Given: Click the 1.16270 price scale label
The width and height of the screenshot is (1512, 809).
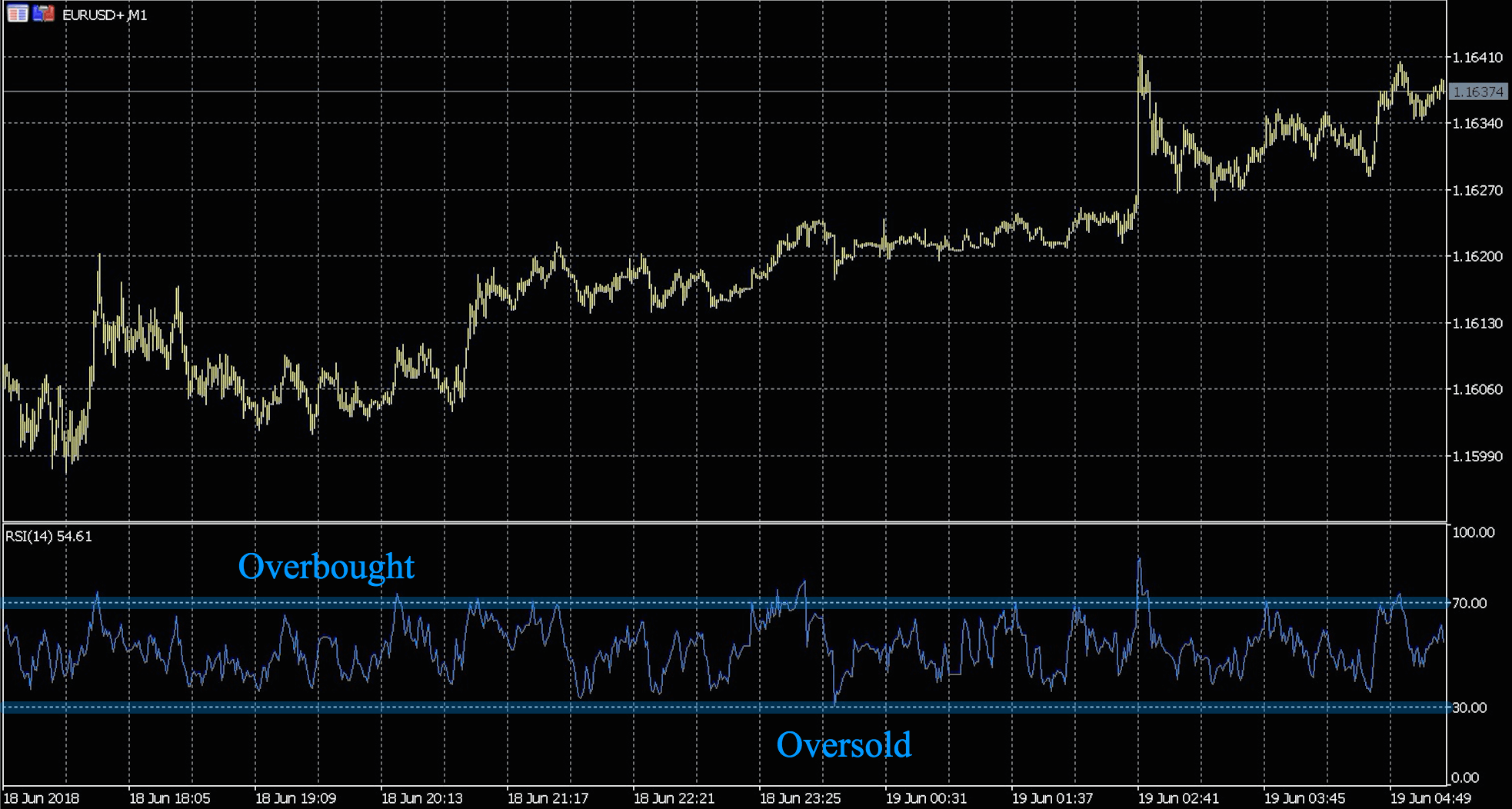Looking at the screenshot, I should [x=1477, y=191].
